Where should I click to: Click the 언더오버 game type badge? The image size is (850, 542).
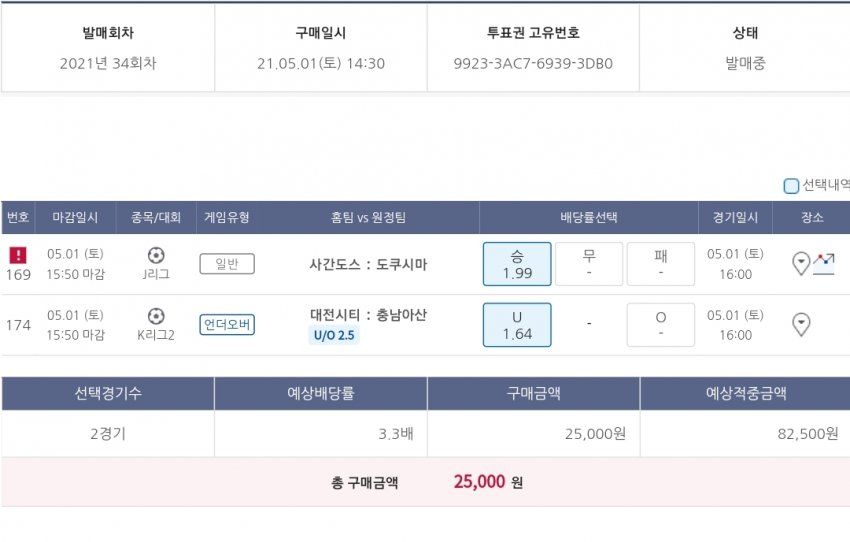click(x=227, y=325)
